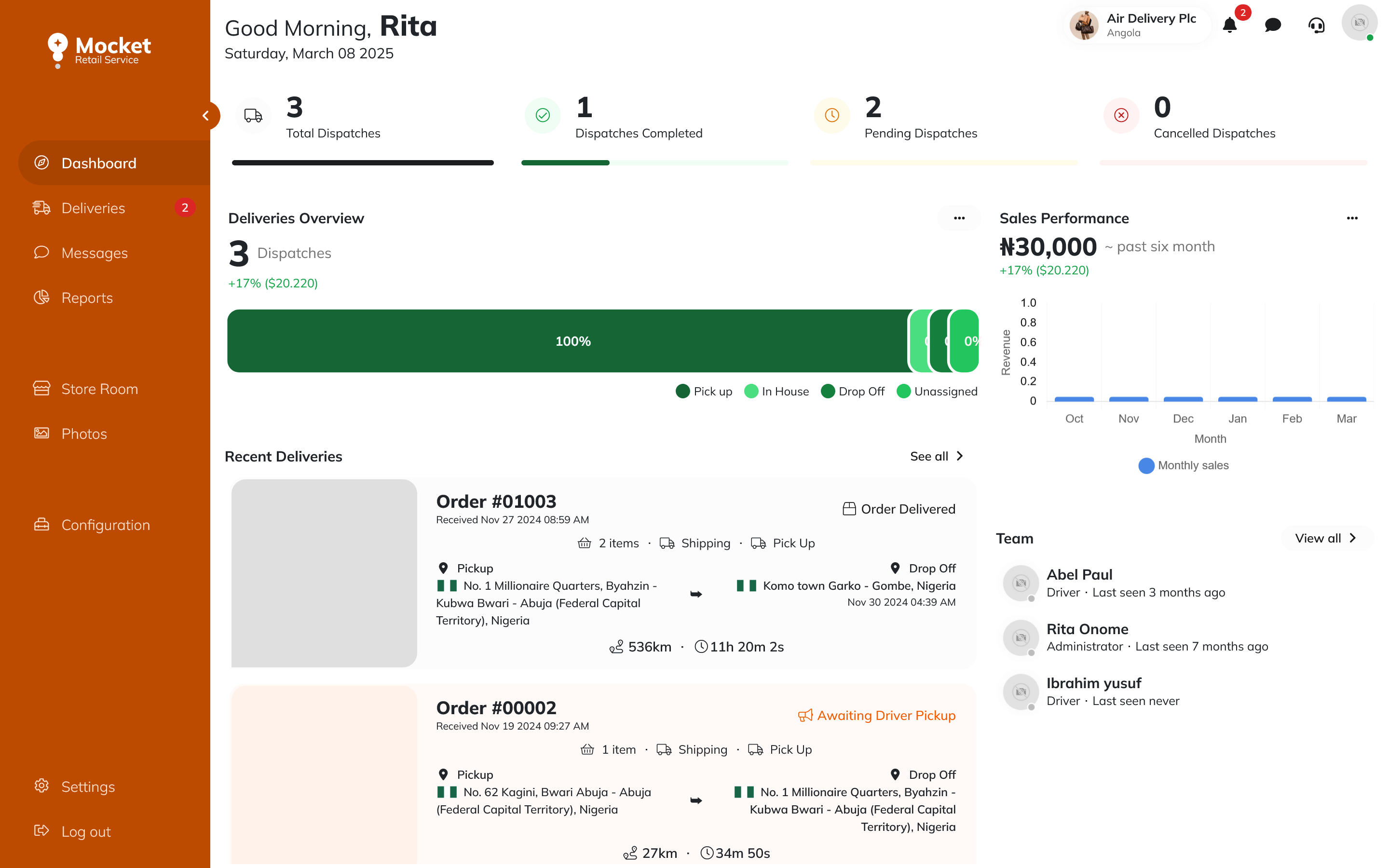
Task: Click the Total Dispatches truck icon
Action: (253, 115)
